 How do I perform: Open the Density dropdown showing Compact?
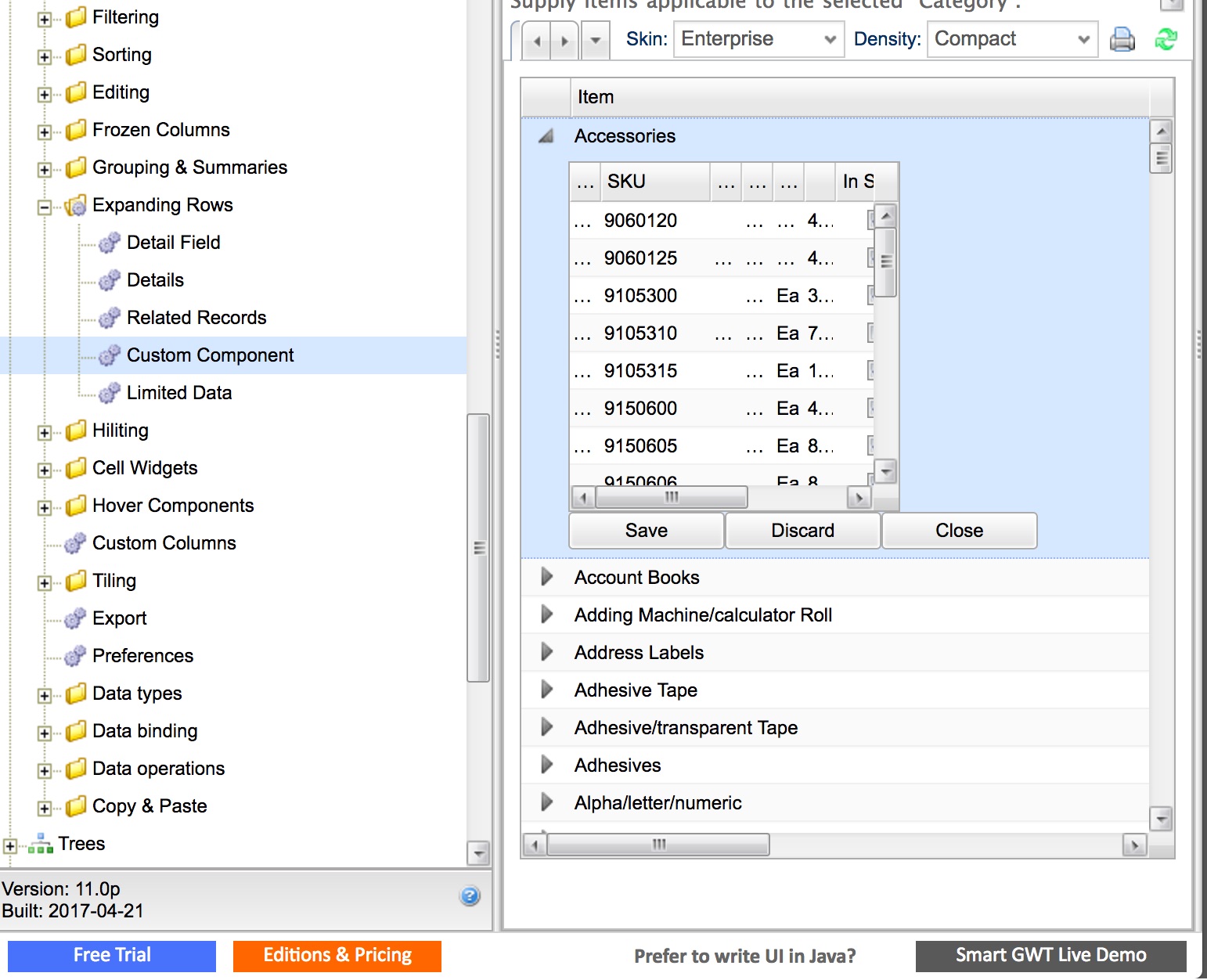(1012, 39)
